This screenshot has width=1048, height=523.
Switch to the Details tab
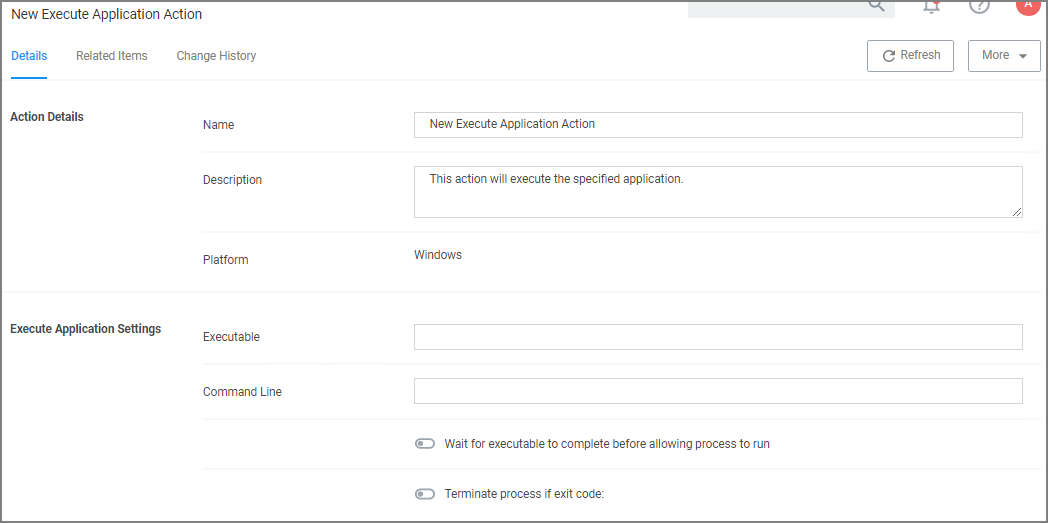29,56
